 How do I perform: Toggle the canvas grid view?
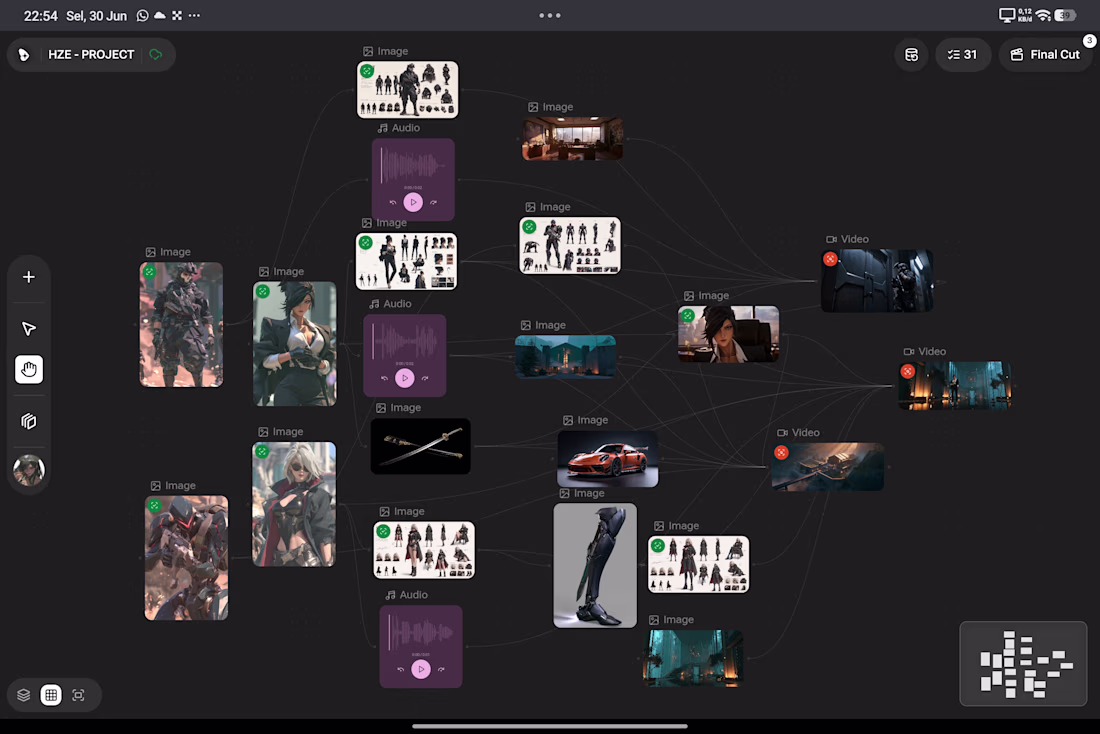pyautogui.click(x=51, y=695)
